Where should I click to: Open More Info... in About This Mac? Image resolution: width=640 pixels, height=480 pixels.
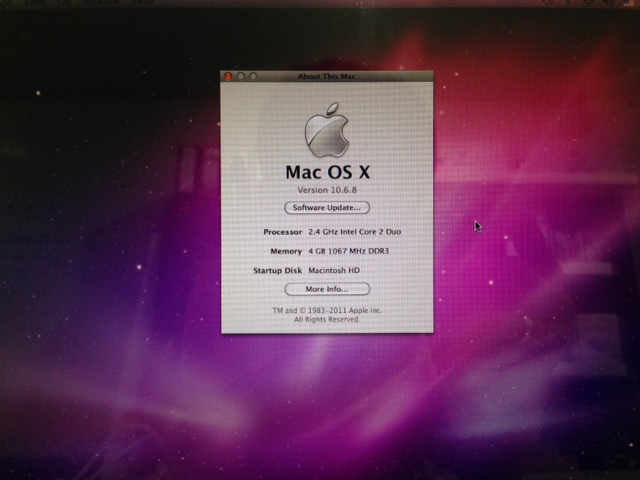[327, 289]
